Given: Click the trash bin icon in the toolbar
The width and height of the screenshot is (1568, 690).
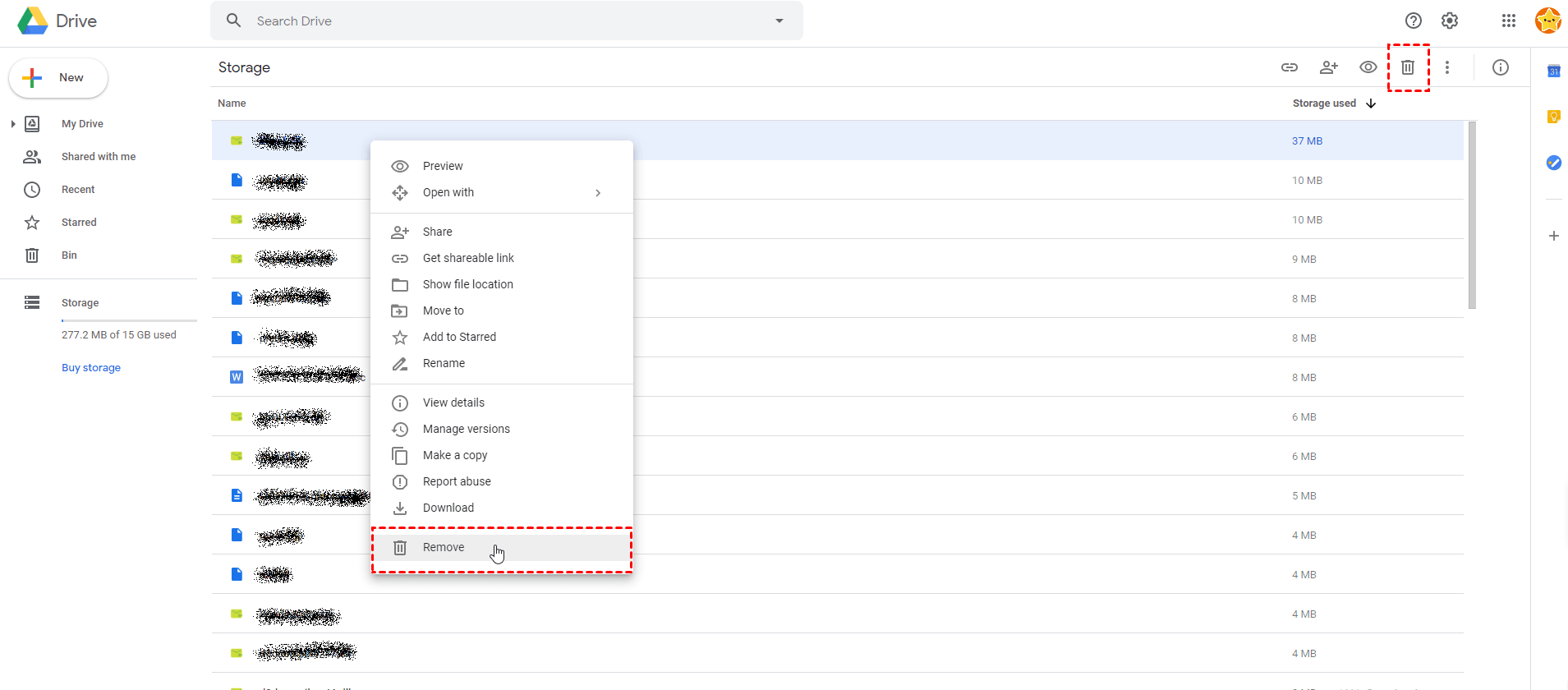Looking at the screenshot, I should click(1407, 67).
